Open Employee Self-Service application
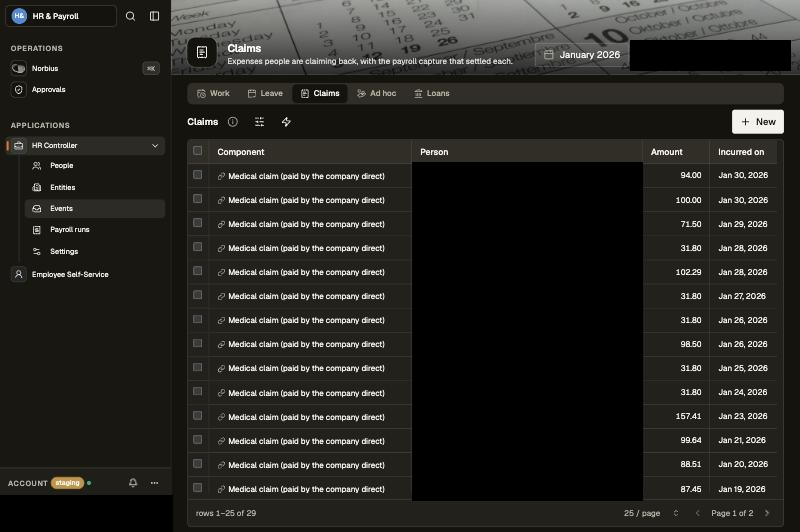 tap(70, 274)
